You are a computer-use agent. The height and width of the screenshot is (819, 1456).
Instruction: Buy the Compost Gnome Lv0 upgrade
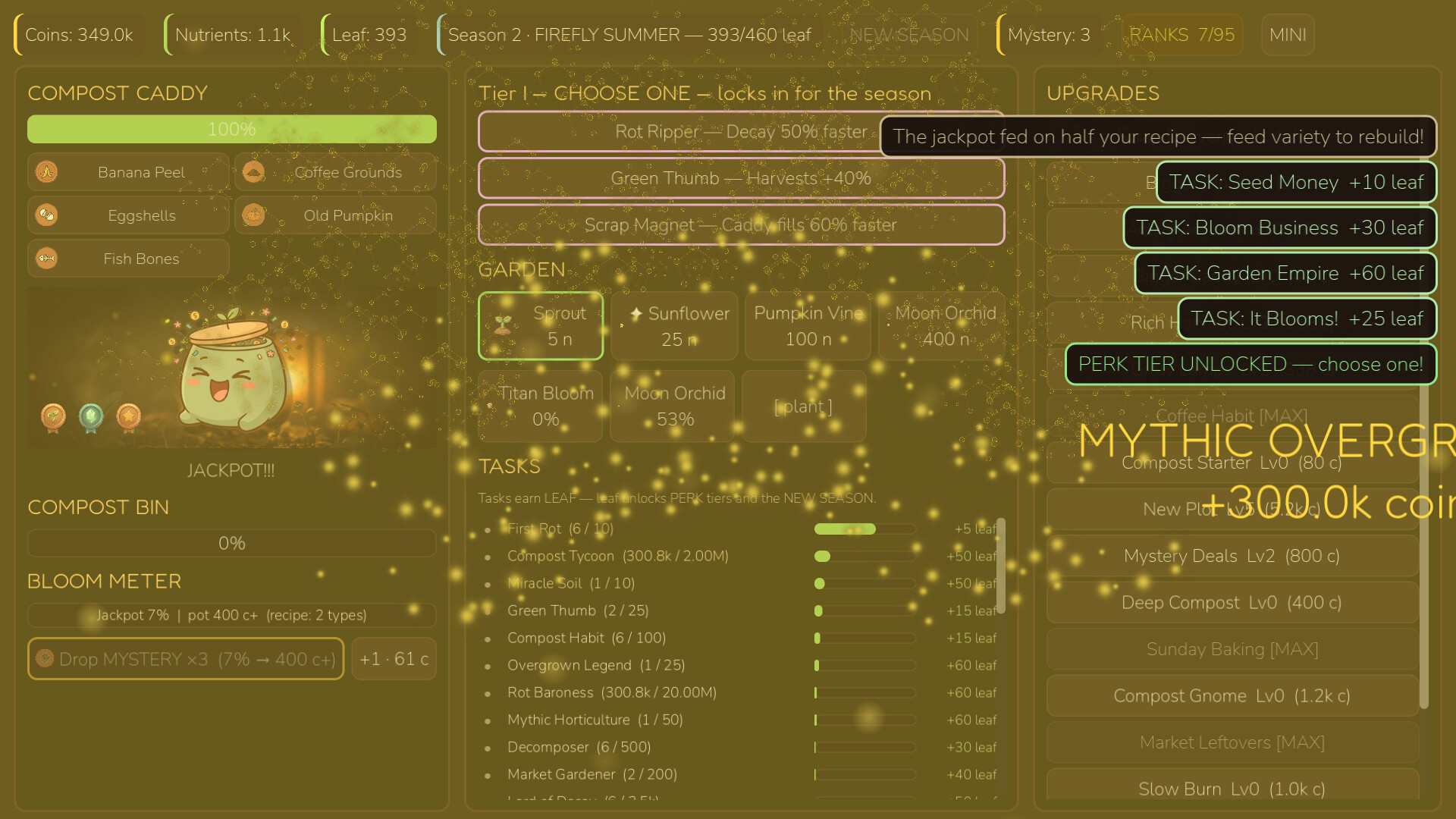pos(1232,695)
